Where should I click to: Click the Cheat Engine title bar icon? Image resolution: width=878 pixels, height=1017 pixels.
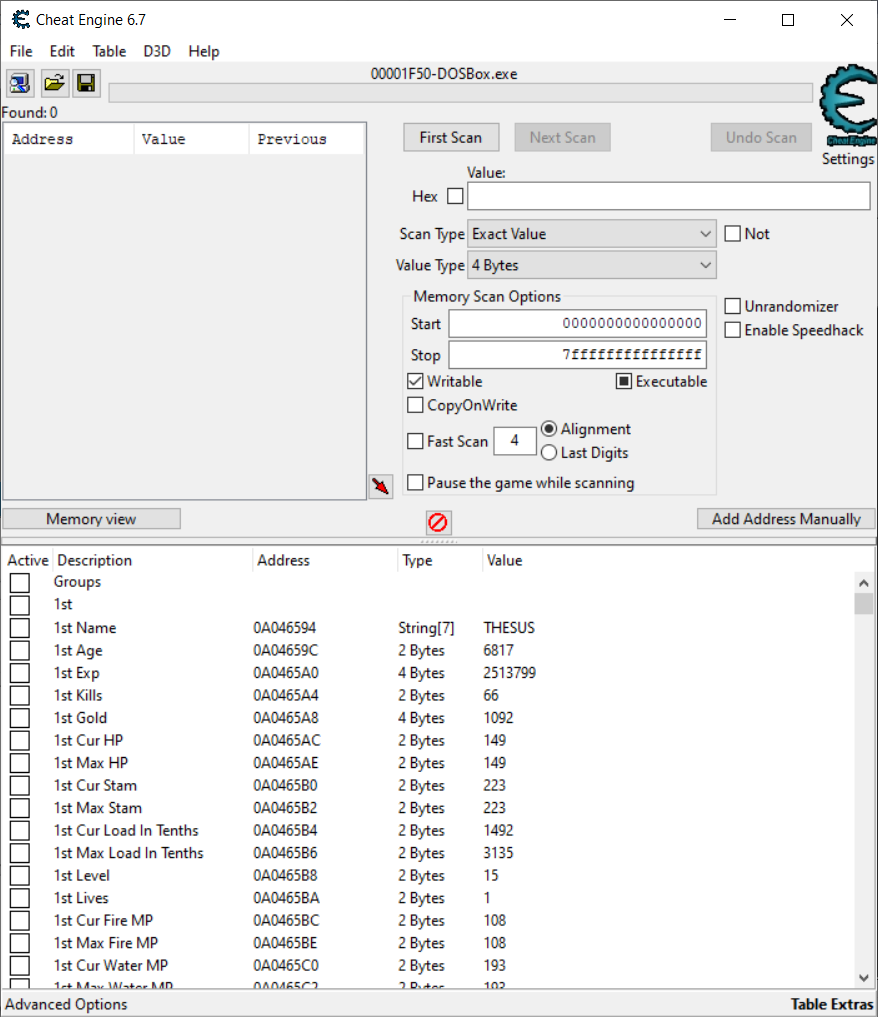click(20, 19)
